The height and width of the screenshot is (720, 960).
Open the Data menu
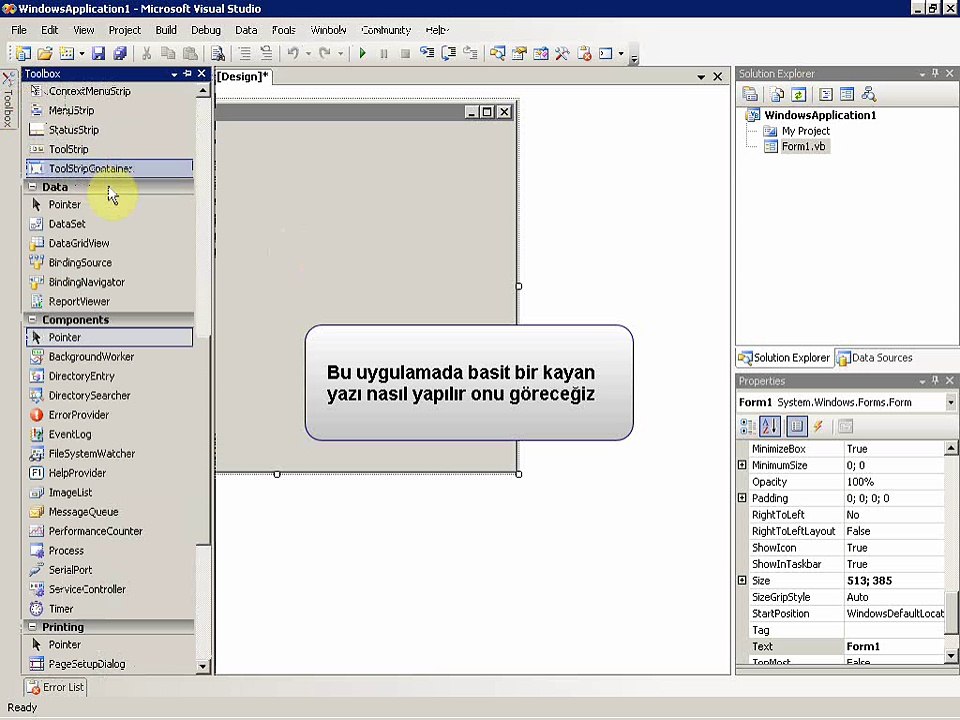(x=246, y=30)
